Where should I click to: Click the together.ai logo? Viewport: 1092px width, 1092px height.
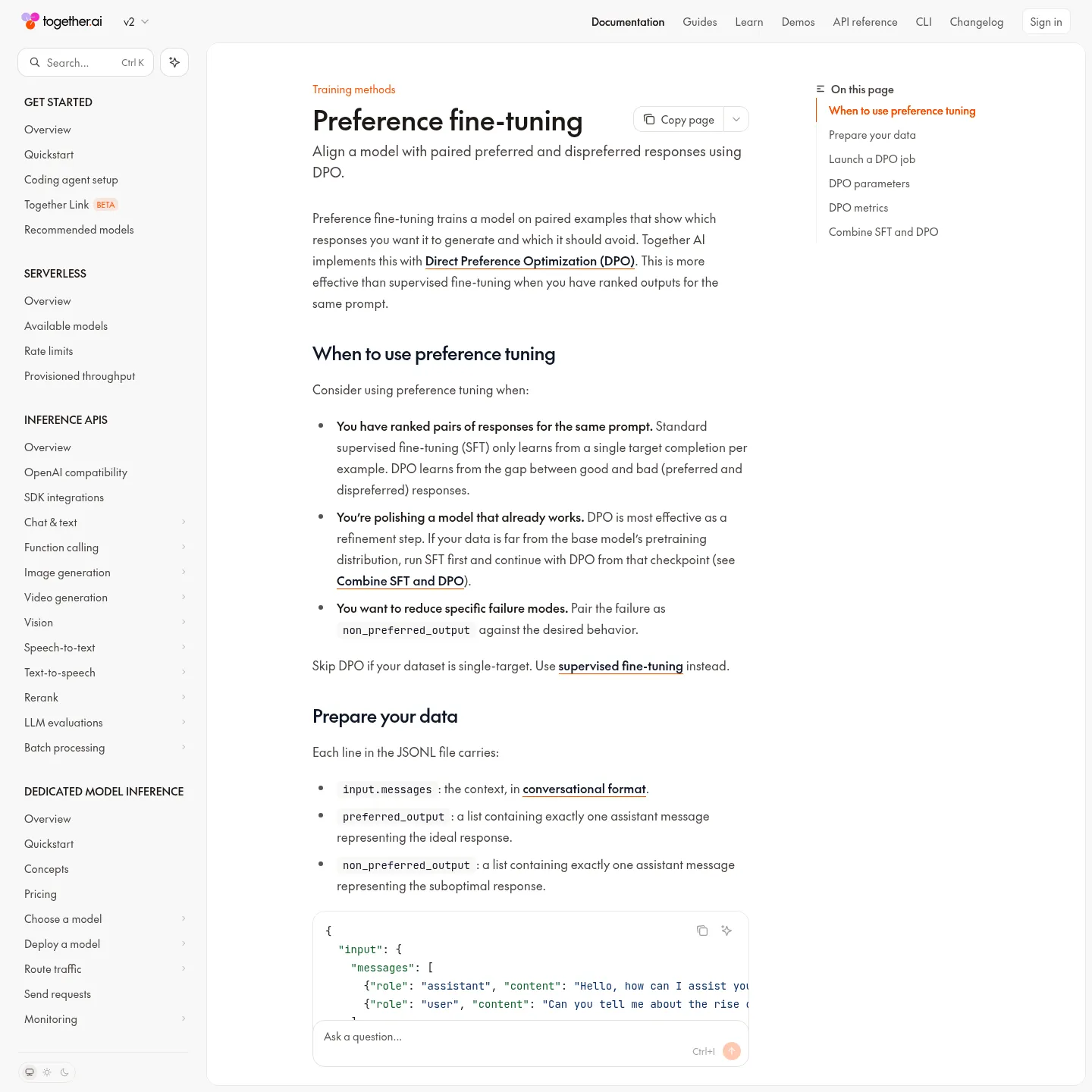61,21
